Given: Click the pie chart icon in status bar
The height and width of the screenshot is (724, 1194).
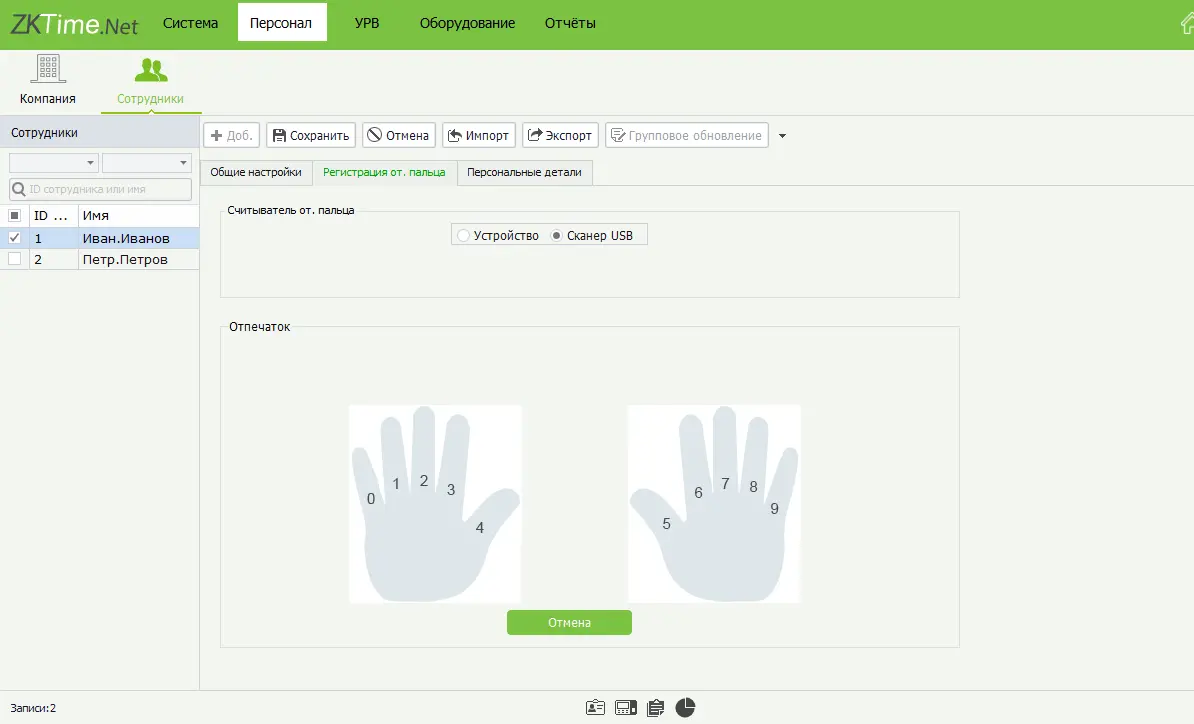Looking at the screenshot, I should (x=685, y=708).
